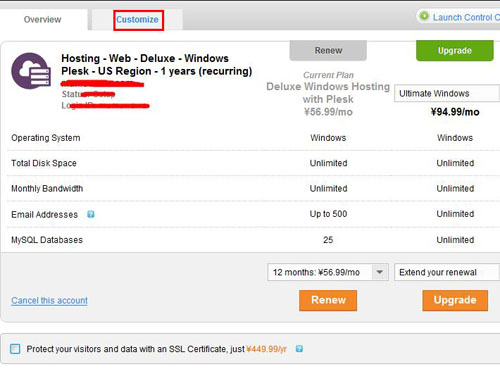Viewport: 500px width, 369px height.
Task: Click the Email Addresses row label
Action: 45,215
